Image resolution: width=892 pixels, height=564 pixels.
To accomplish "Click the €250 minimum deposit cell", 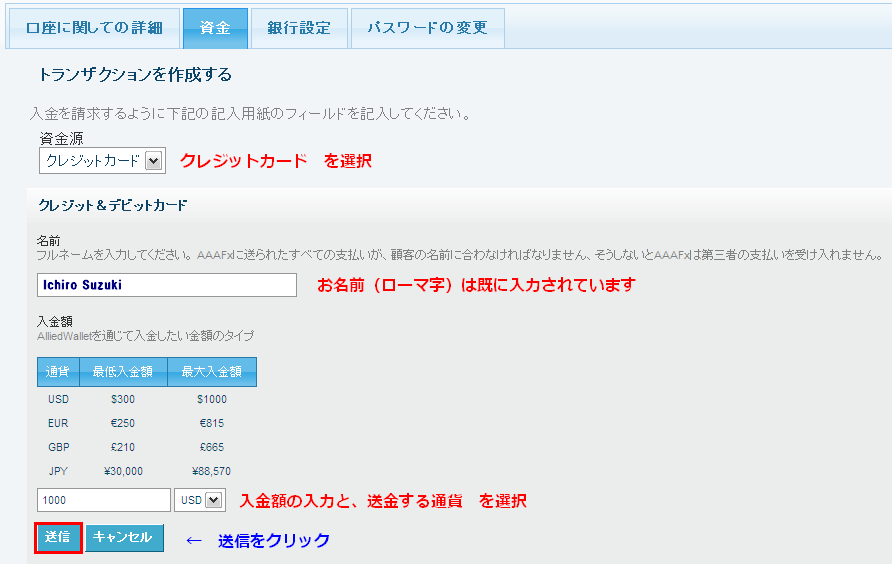I will [123, 423].
